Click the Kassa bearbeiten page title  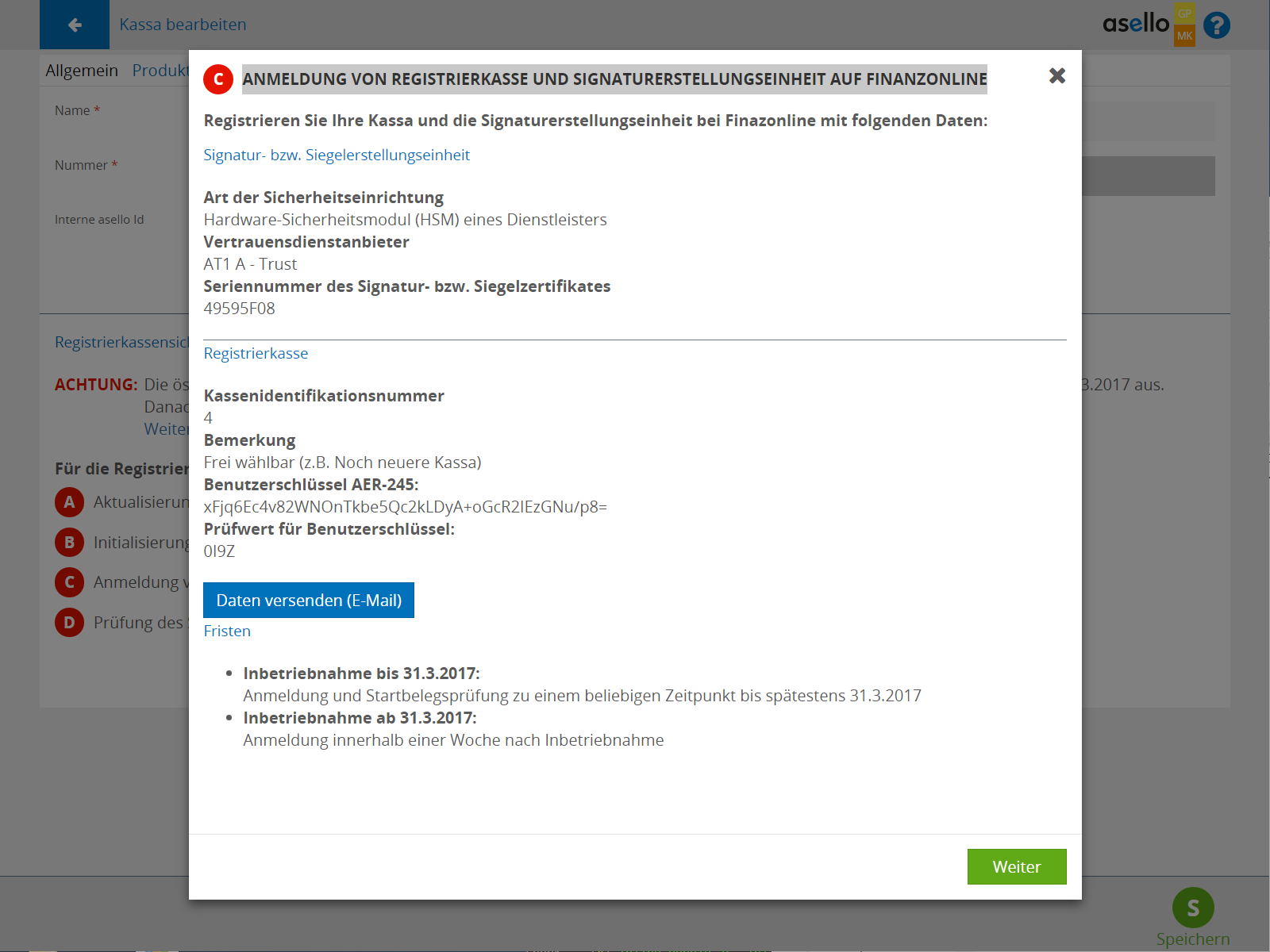click(183, 25)
